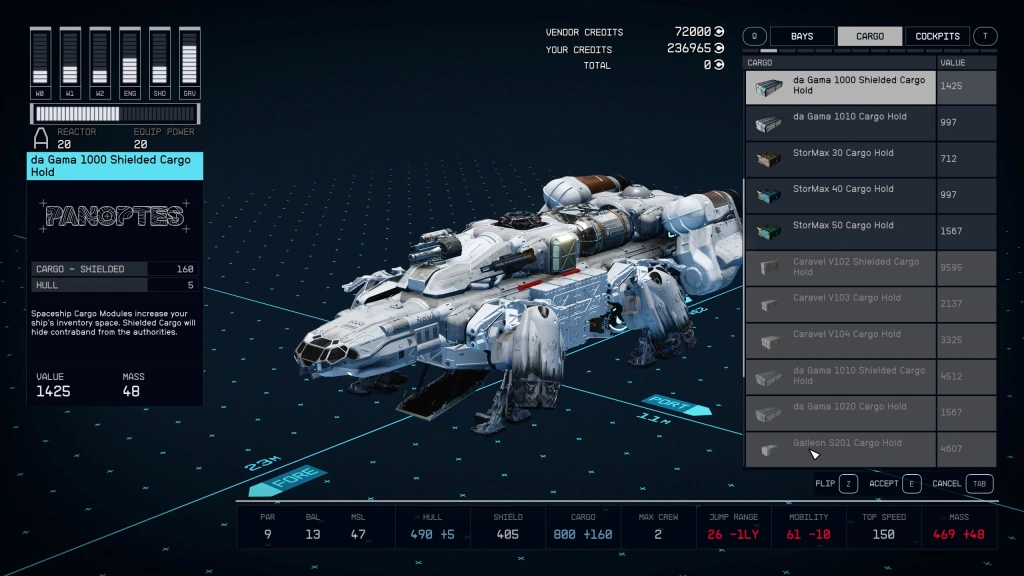Image resolution: width=1024 pixels, height=576 pixels.
Task: Click the Panoptes manufacturer logo
Action: coord(114,216)
